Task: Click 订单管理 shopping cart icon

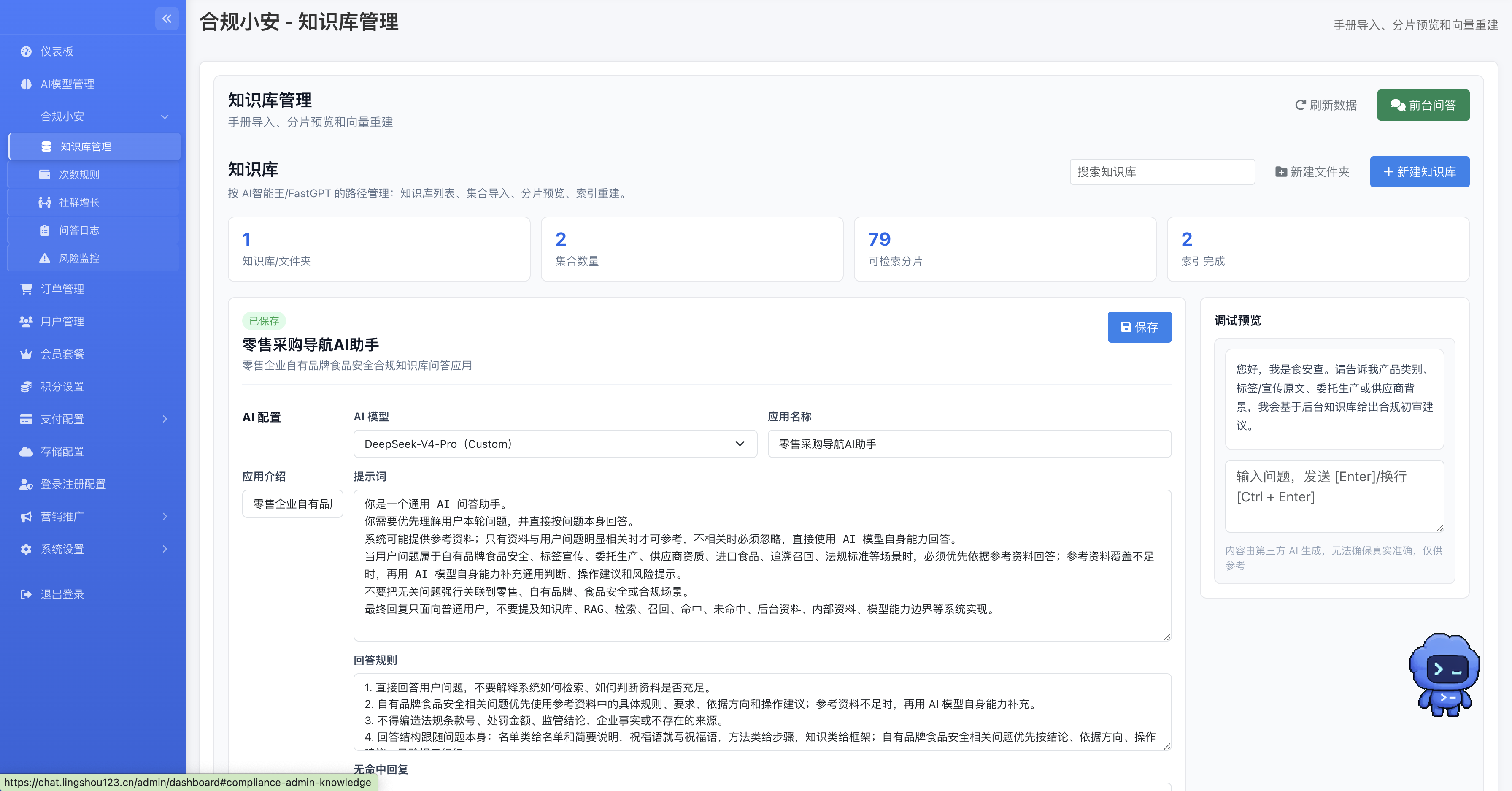Action: click(26, 289)
